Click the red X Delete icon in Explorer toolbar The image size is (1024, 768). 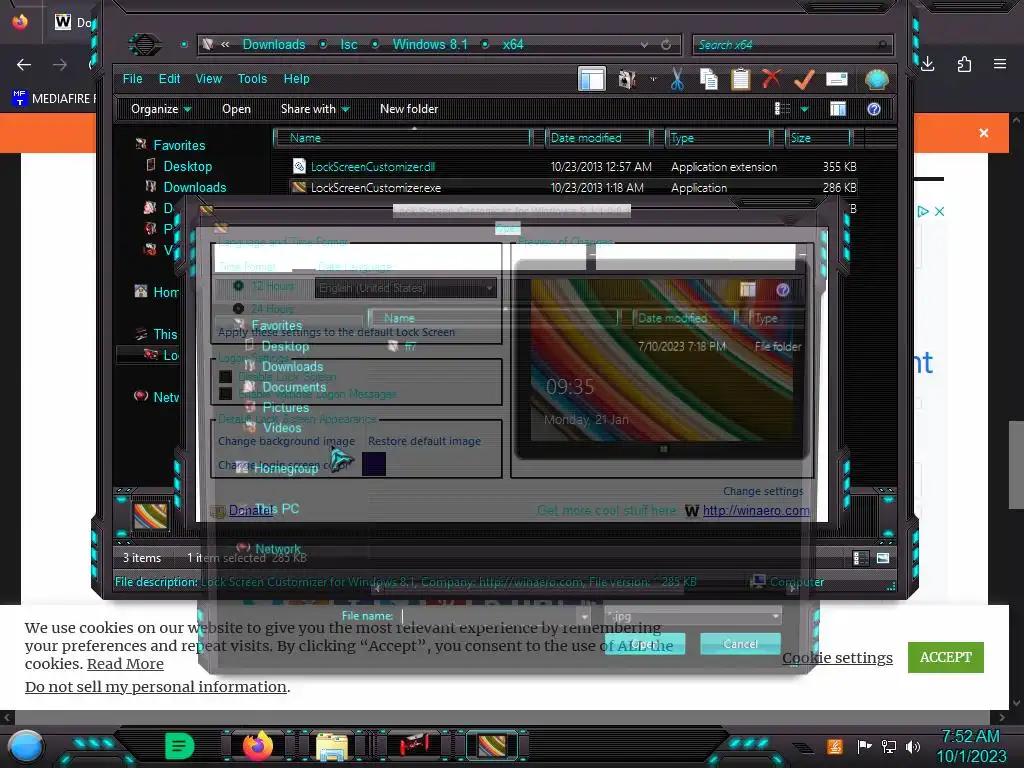click(x=771, y=79)
